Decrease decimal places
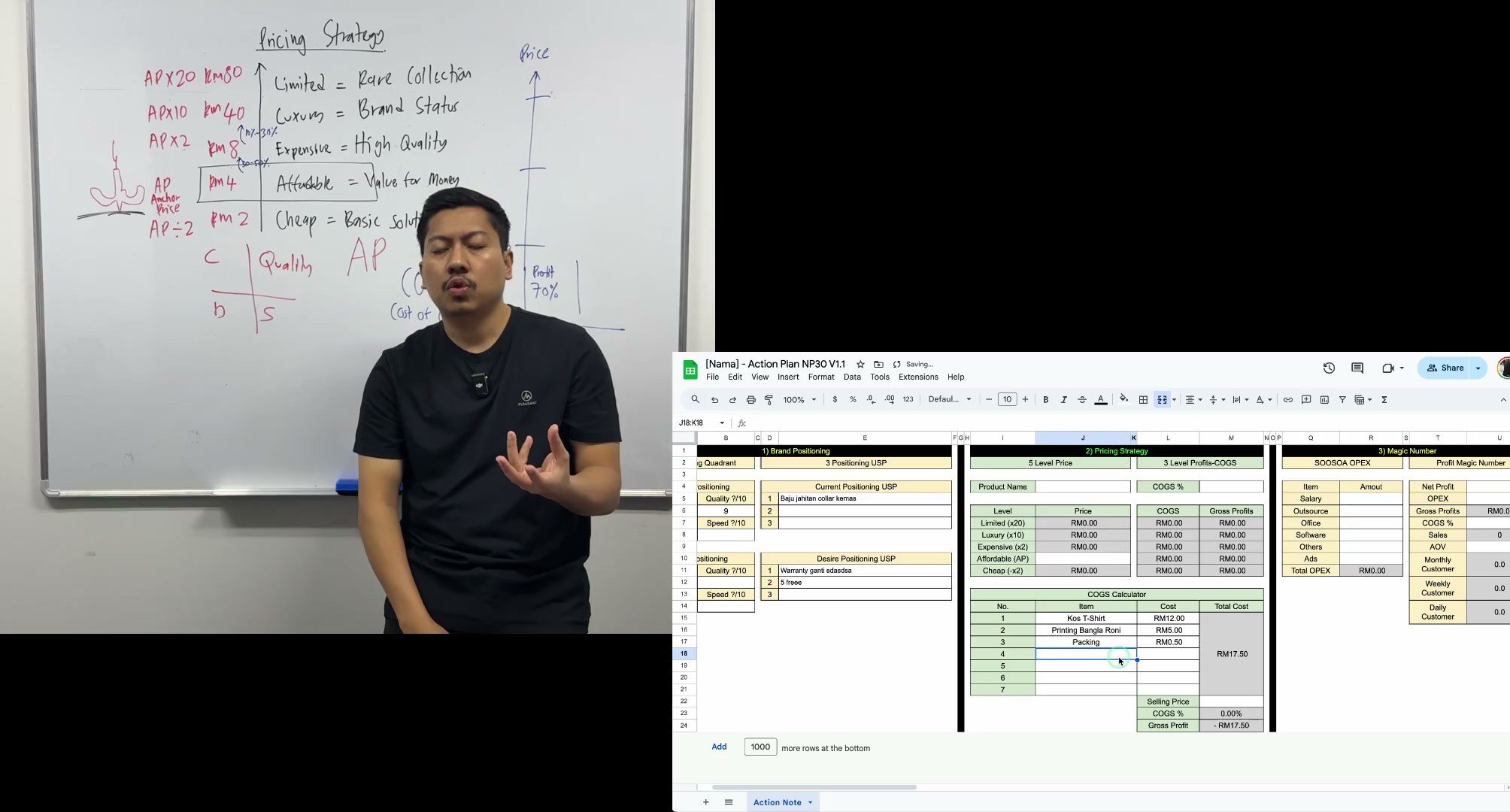Image resolution: width=1510 pixels, height=812 pixels. coord(871,400)
